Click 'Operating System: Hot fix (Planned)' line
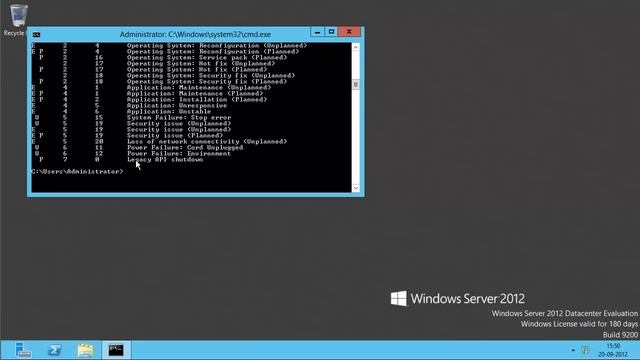 point(197,69)
